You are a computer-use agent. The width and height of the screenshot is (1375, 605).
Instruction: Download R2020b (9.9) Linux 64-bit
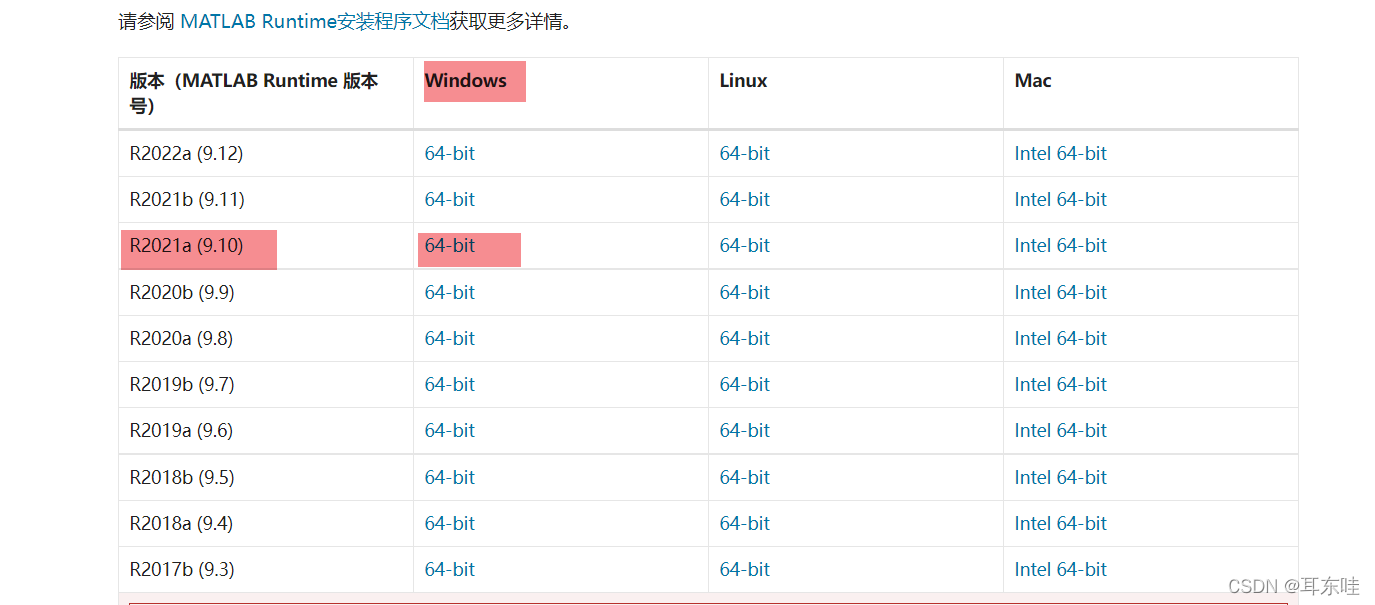click(x=745, y=293)
